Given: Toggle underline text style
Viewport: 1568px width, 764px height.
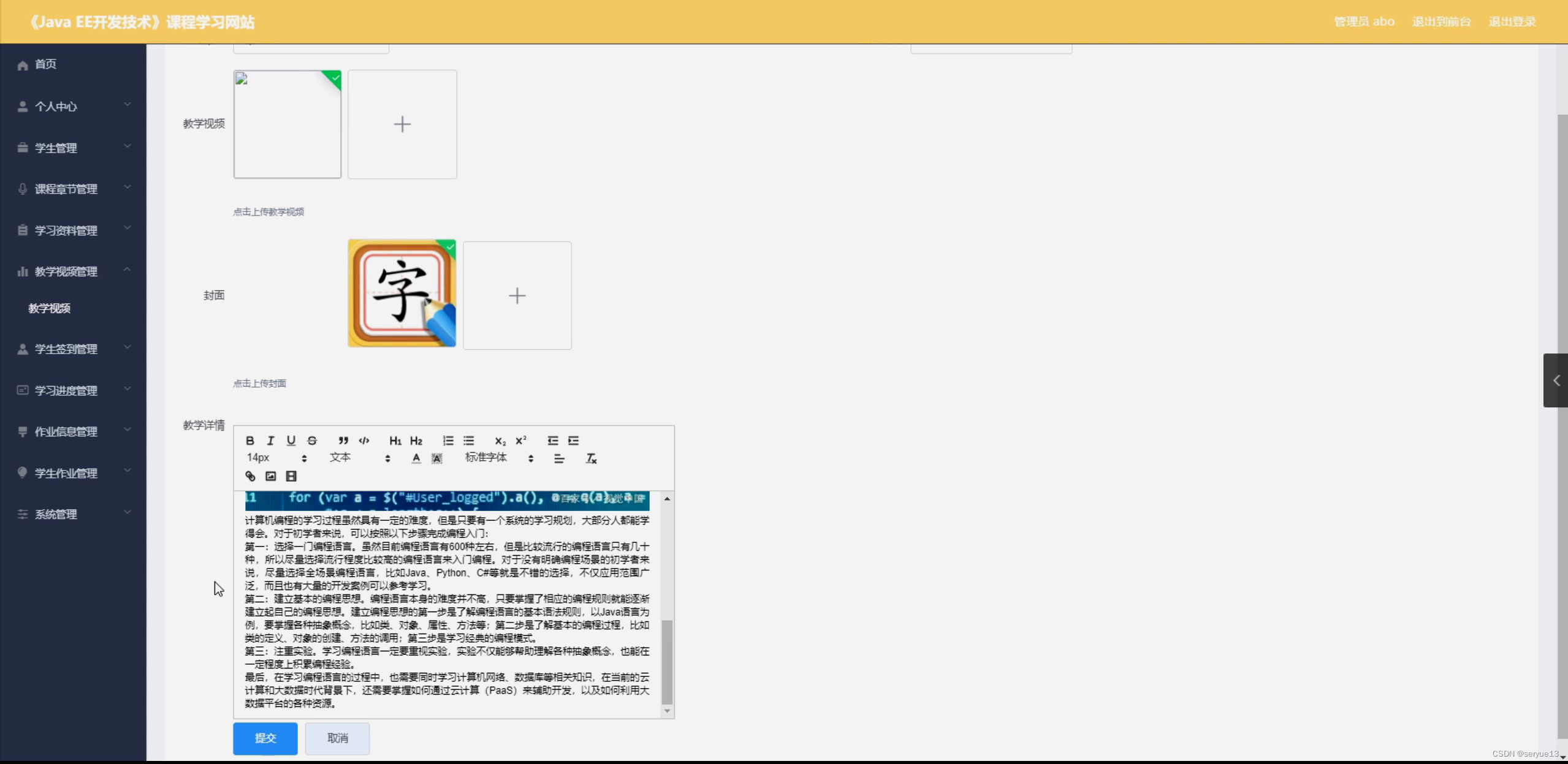Looking at the screenshot, I should pos(291,441).
